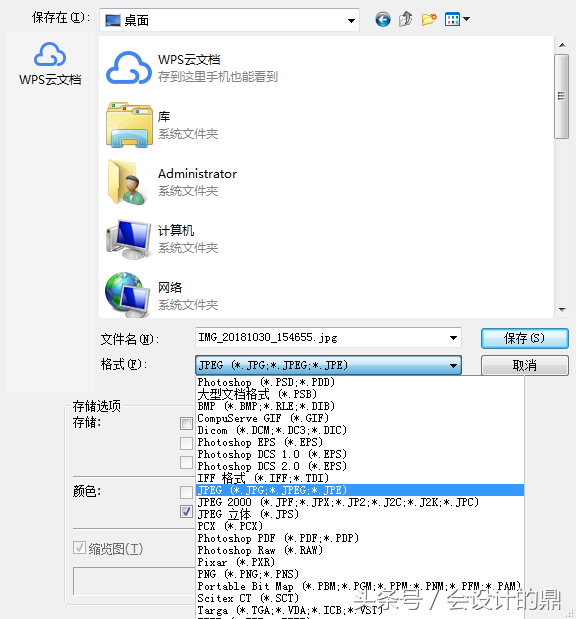Choose PCX format option
Viewport: 576px width, 619px height.
[360, 526]
